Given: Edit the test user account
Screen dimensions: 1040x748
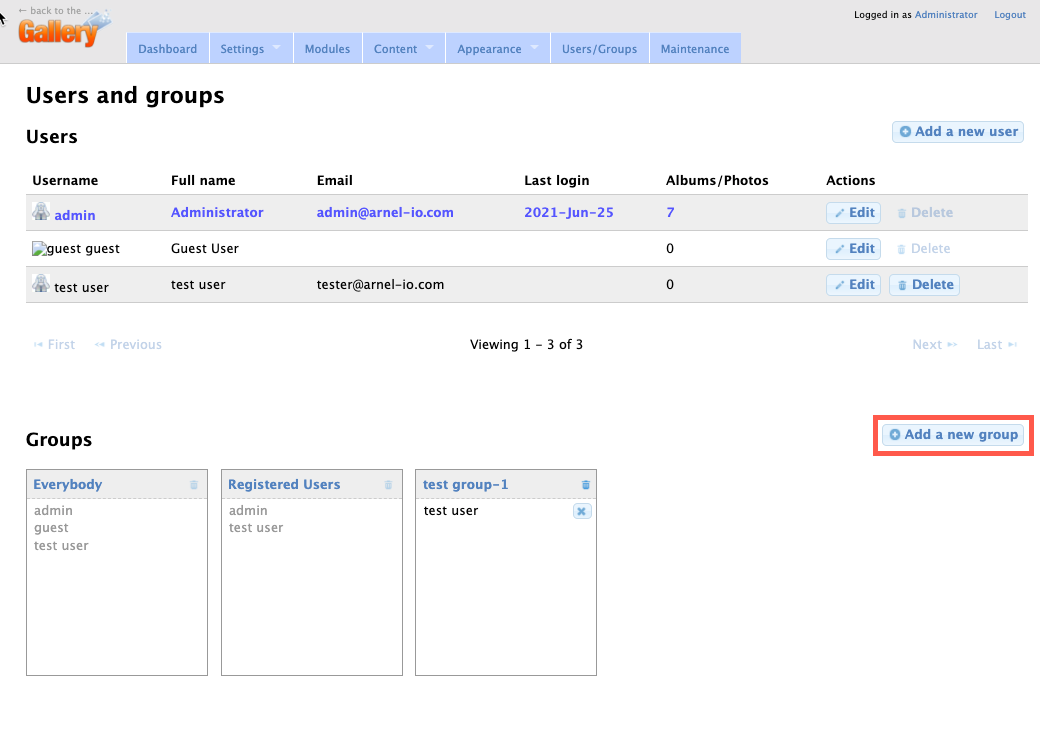Looking at the screenshot, I should tap(853, 285).
